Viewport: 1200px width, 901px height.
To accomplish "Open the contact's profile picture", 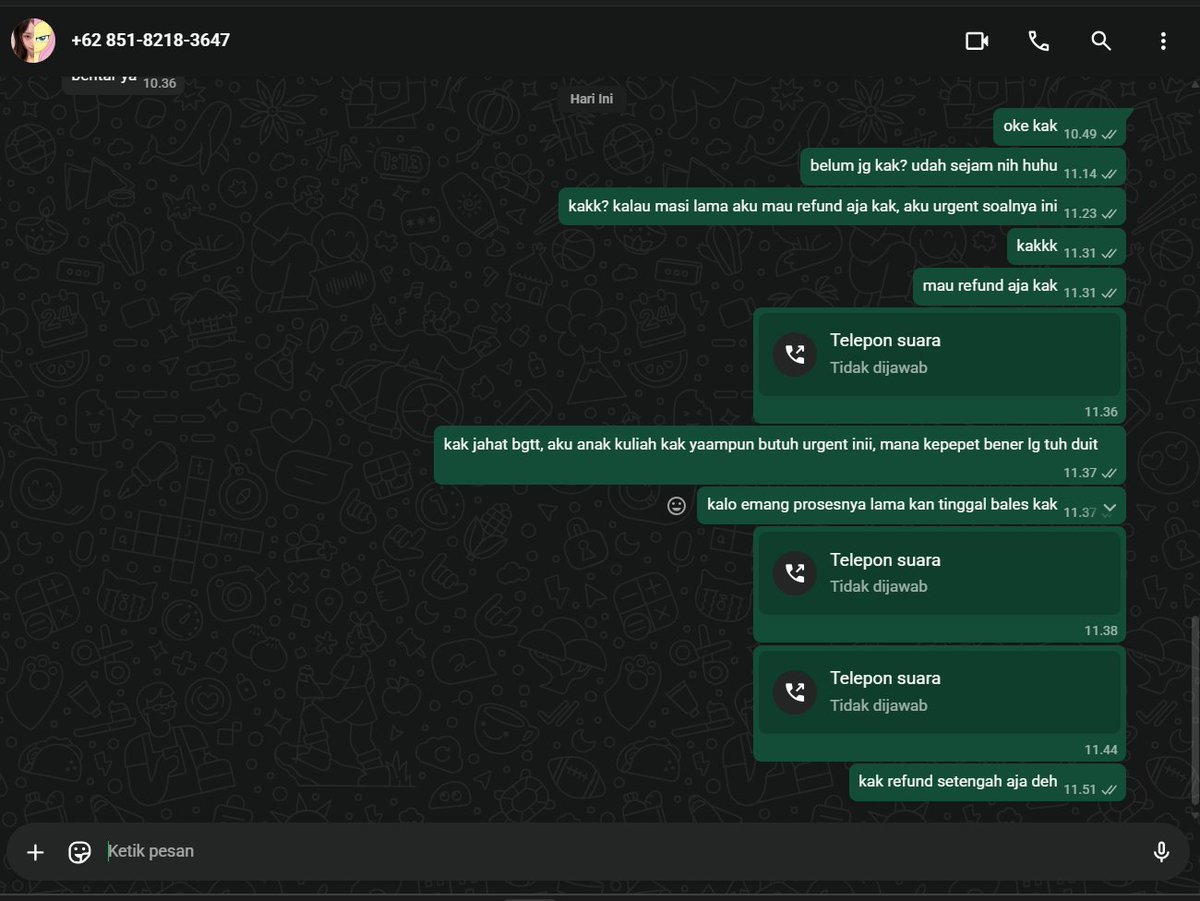I will tap(33, 40).
